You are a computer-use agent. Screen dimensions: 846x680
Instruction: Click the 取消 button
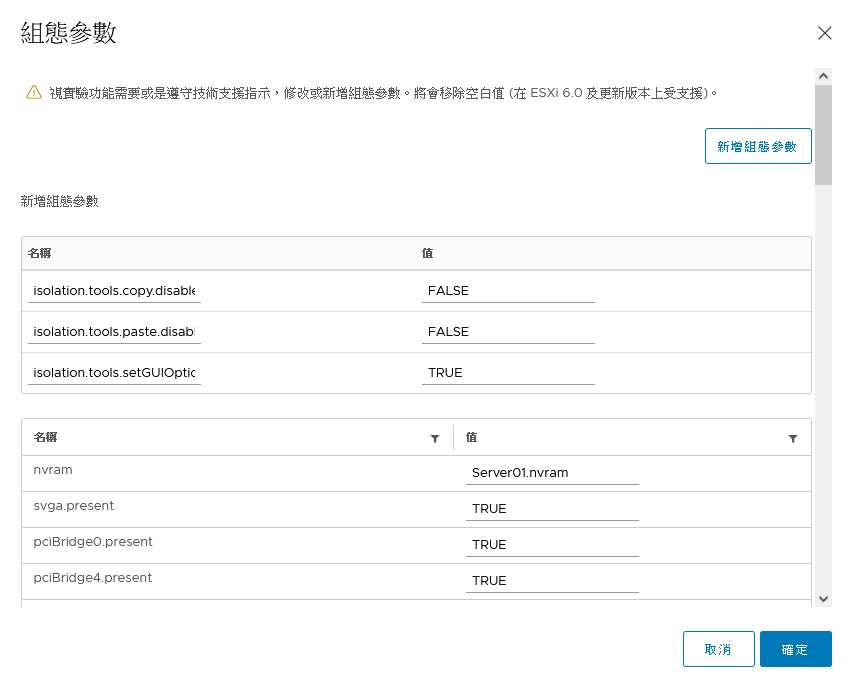(718, 649)
